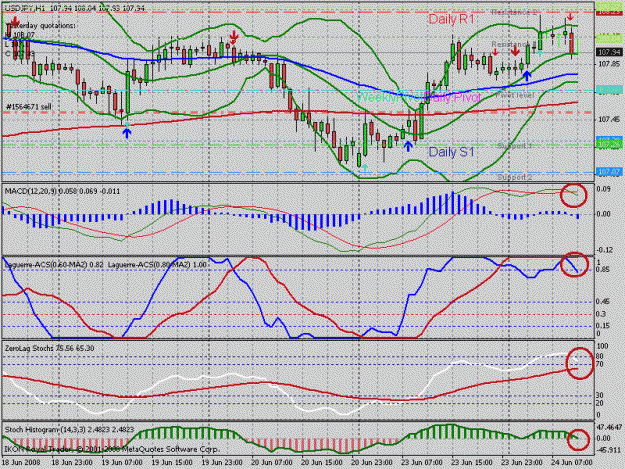Click cyan arrow under the tall green 24 Jun candle
Screen dimensions: 625x469
(x=540, y=53)
